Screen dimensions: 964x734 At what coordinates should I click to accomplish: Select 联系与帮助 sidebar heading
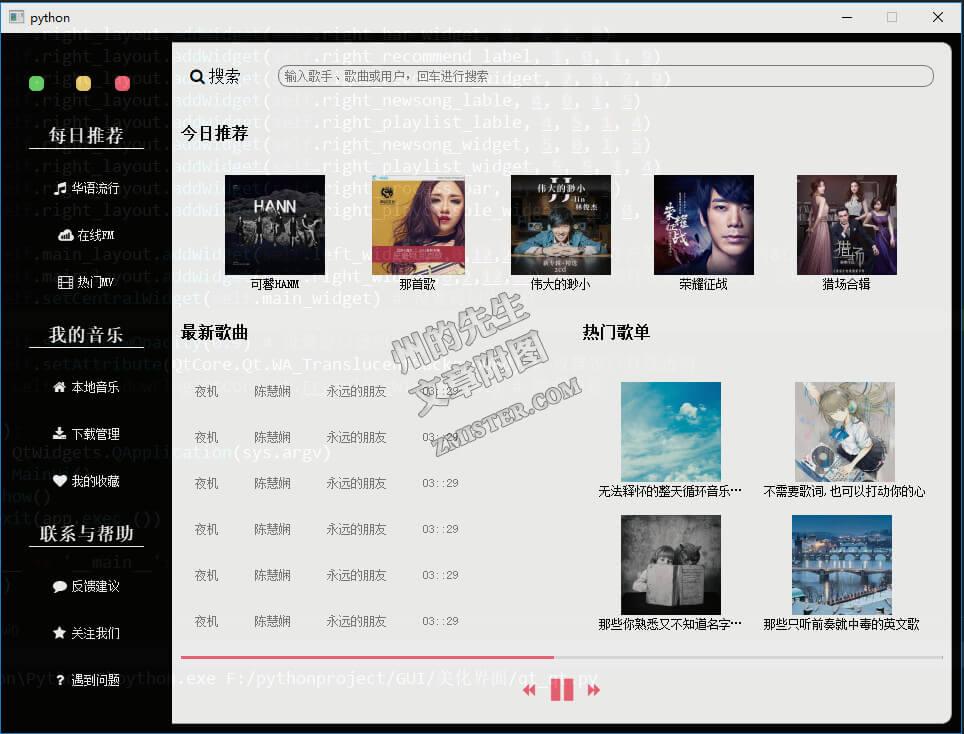point(86,534)
